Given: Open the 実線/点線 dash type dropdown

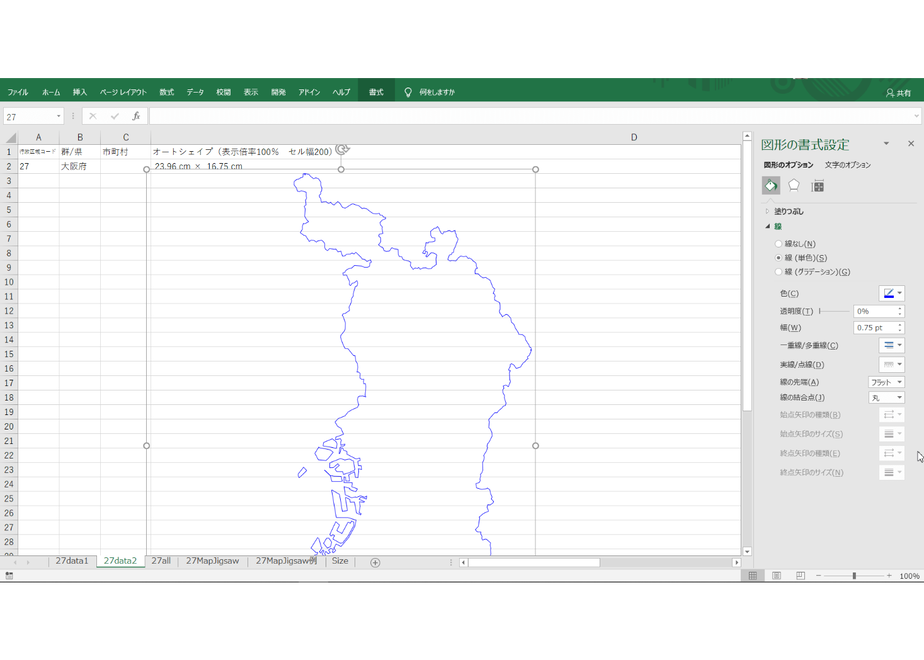Looking at the screenshot, I should coord(892,364).
